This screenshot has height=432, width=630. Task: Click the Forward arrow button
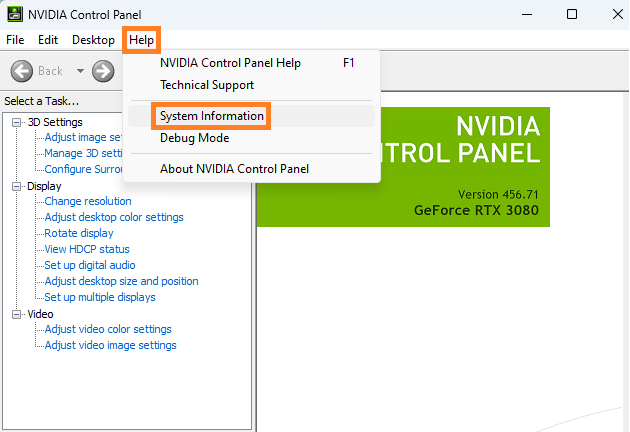[x=103, y=71]
